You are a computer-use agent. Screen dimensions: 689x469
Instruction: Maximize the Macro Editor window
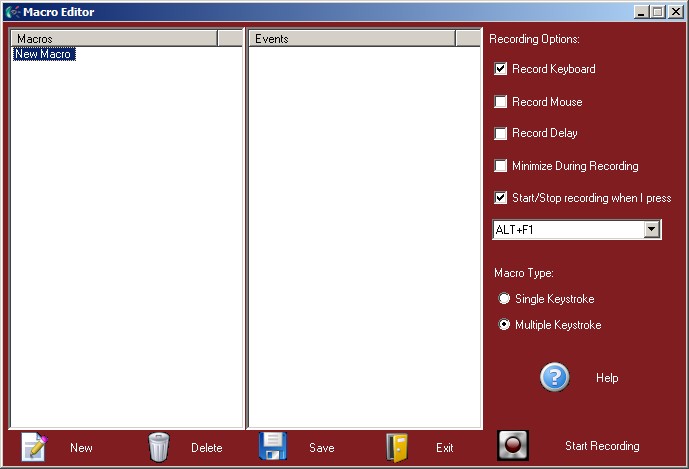[x=657, y=12]
